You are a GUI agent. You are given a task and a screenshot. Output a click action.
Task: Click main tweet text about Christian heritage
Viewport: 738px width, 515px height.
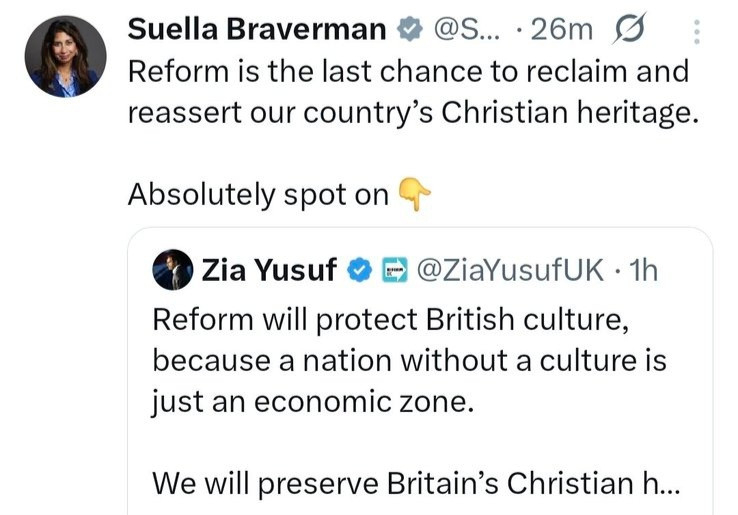coord(408,72)
